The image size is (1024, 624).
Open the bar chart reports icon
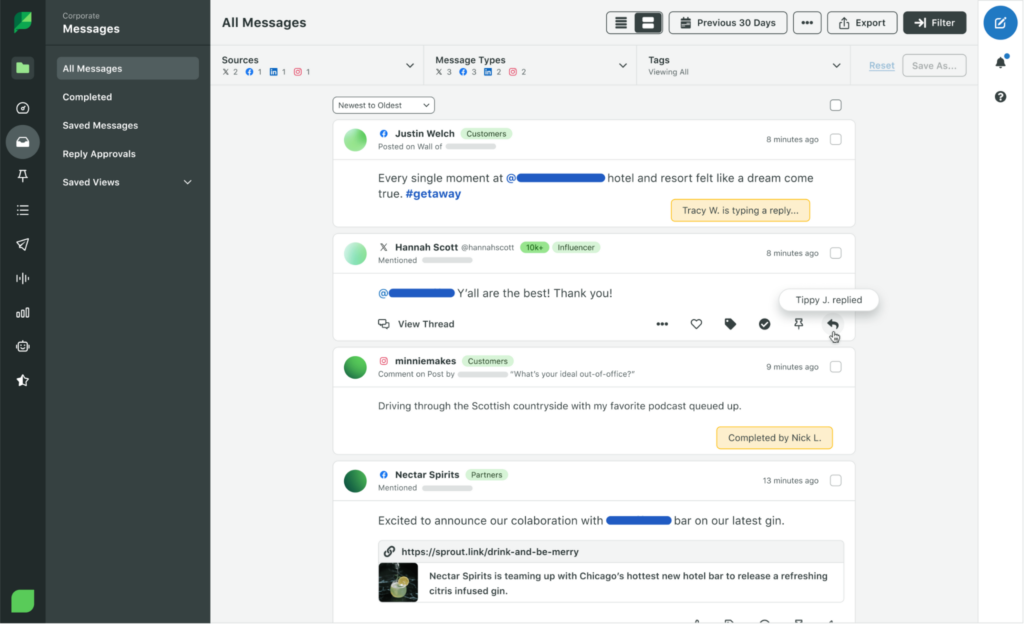23,313
